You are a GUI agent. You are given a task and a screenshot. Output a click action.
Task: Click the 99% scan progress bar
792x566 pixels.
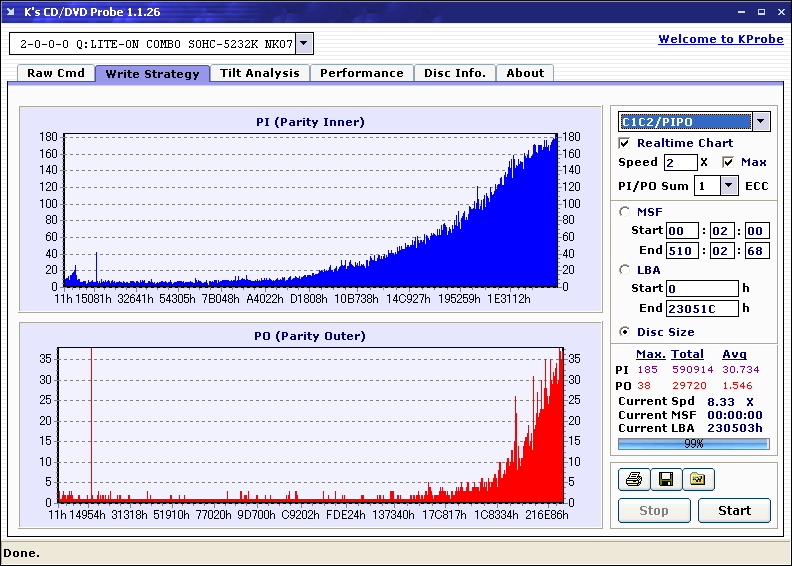coord(694,444)
